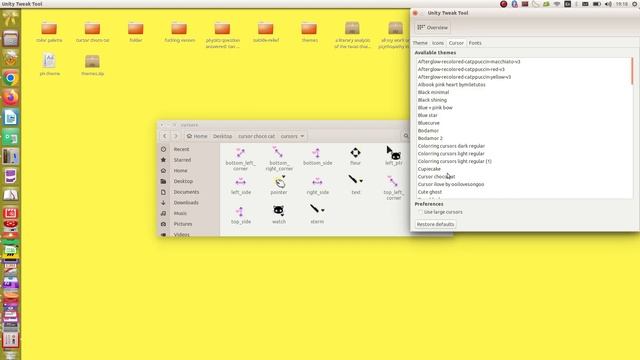Select Cursor choco cat theme
Screen dimensions: 640x360
tap(524, 177)
